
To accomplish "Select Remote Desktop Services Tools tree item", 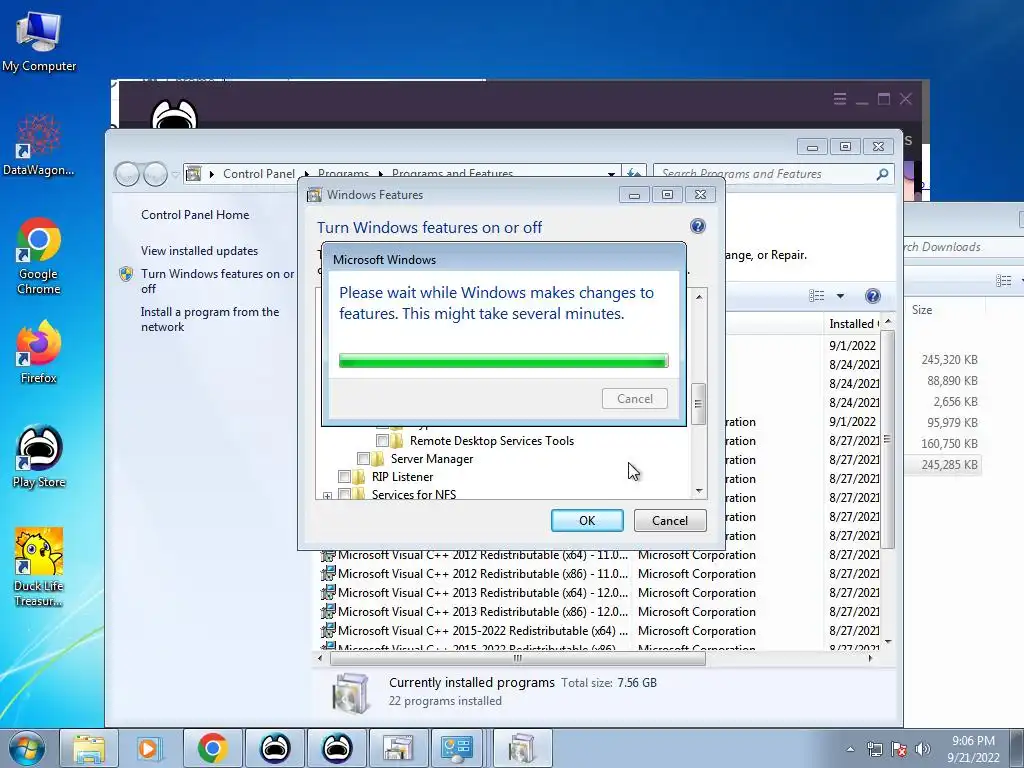I will 491,441.
